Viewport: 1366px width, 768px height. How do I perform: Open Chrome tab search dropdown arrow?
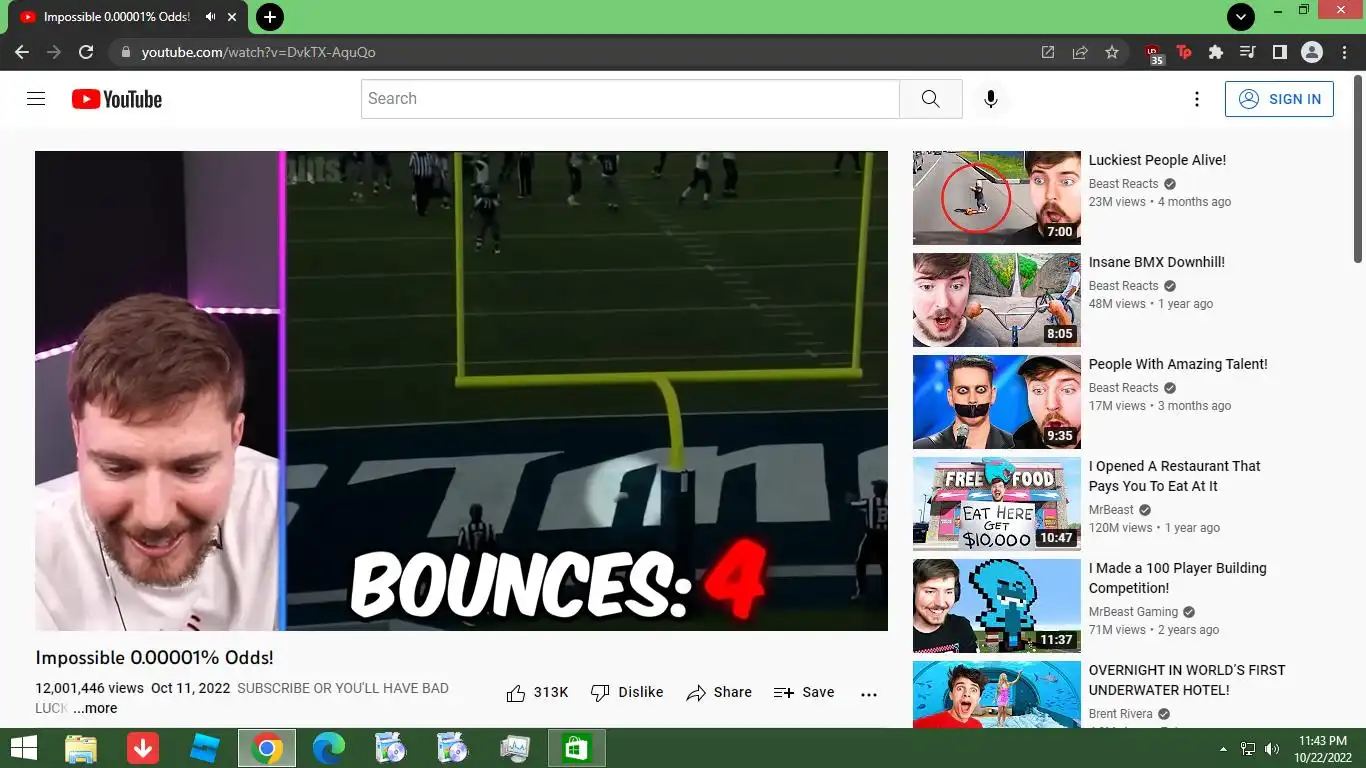pos(1240,17)
